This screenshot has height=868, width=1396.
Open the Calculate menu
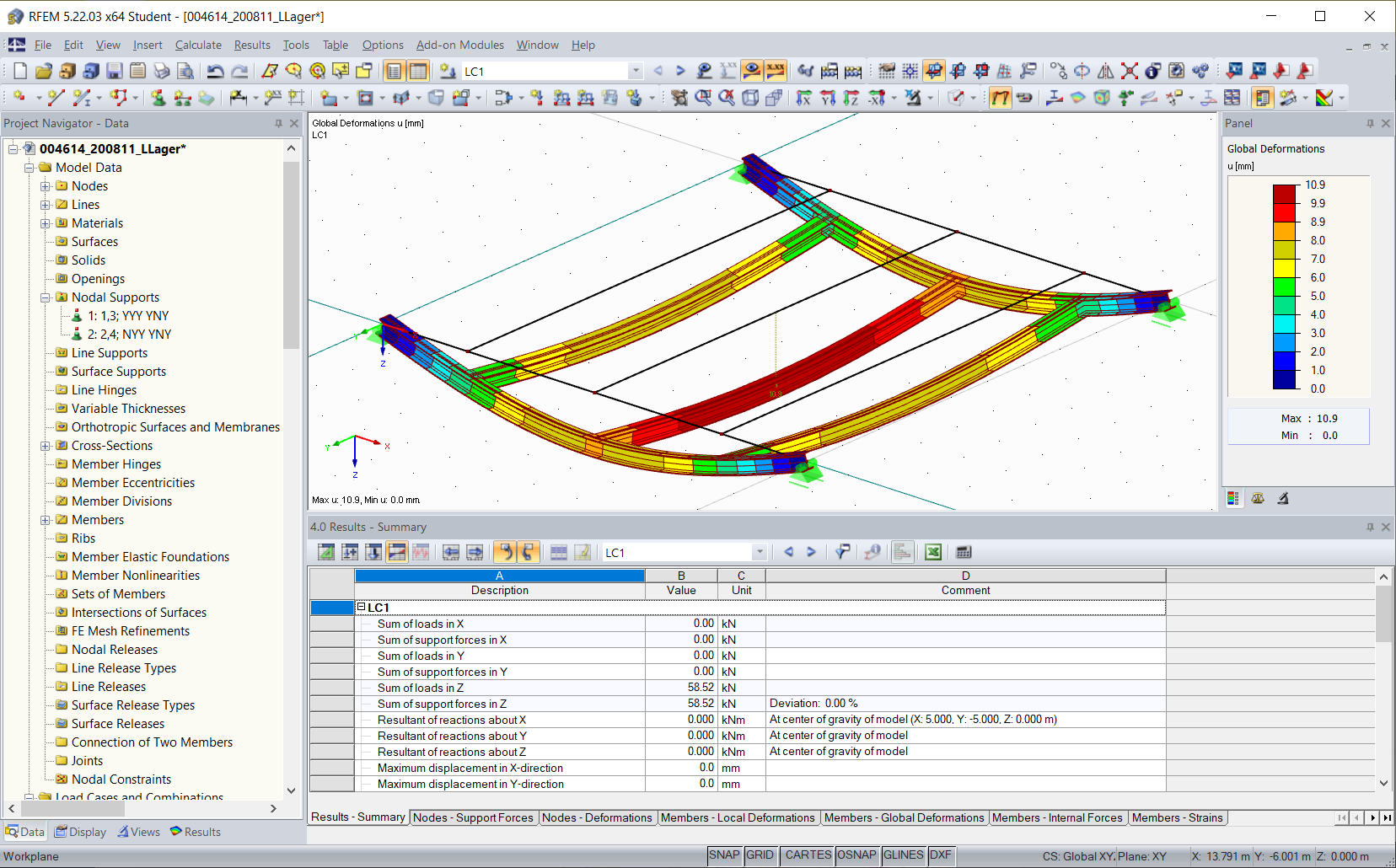click(x=198, y=45)
